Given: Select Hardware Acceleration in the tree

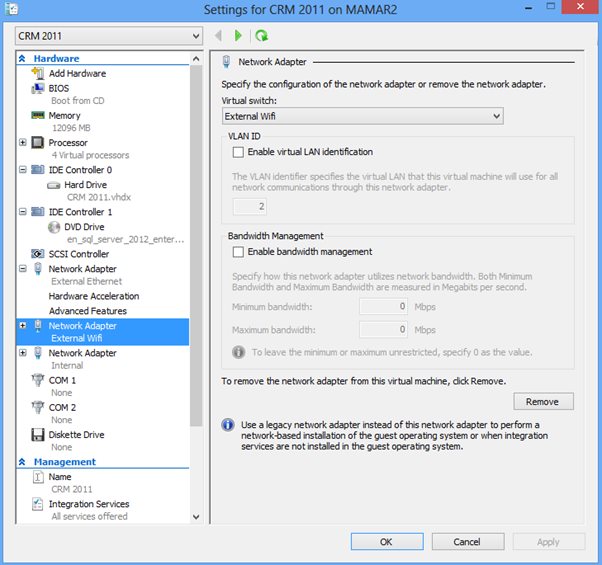Looking at the screenshot, I should (93, 297).
